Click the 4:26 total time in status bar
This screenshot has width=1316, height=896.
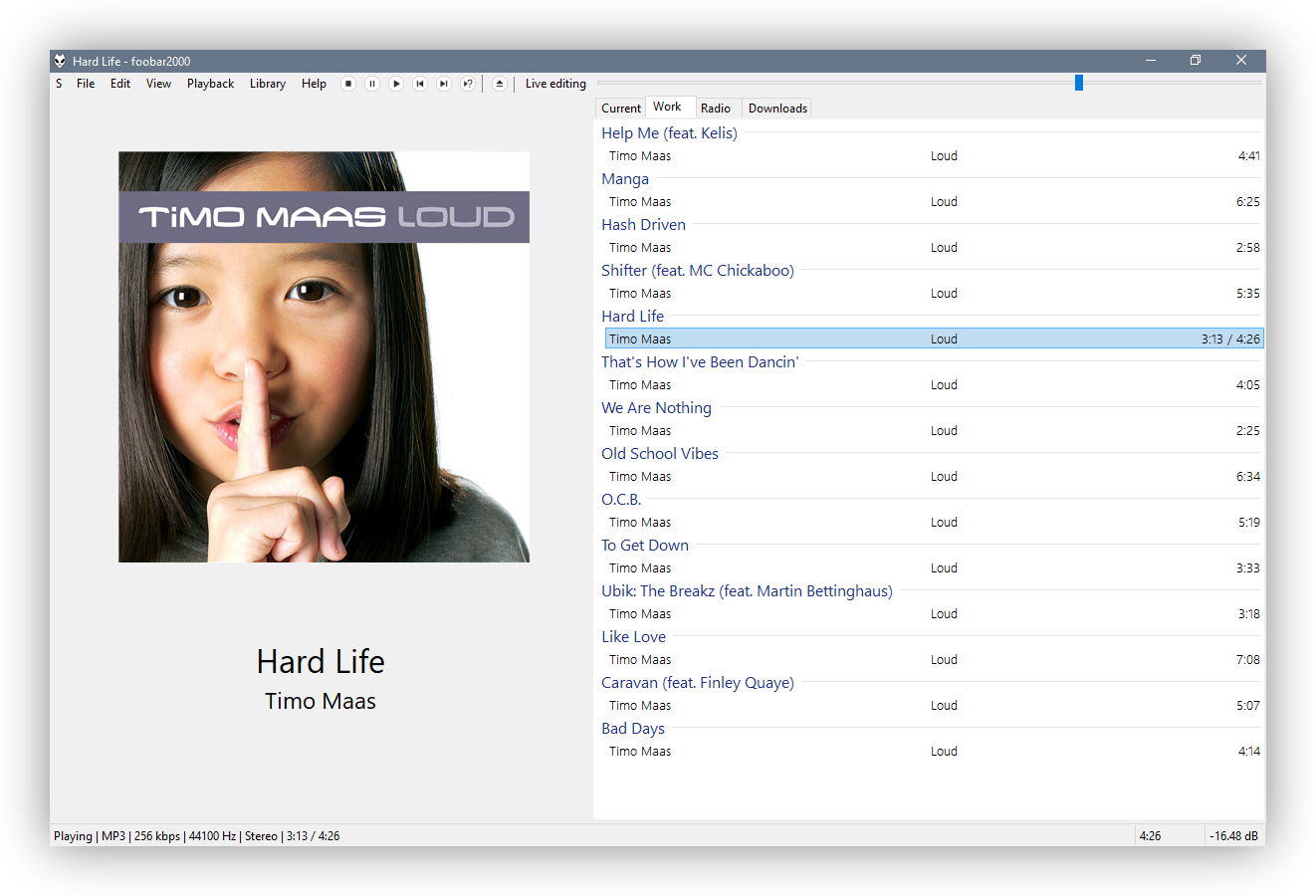pos(1150,836)
